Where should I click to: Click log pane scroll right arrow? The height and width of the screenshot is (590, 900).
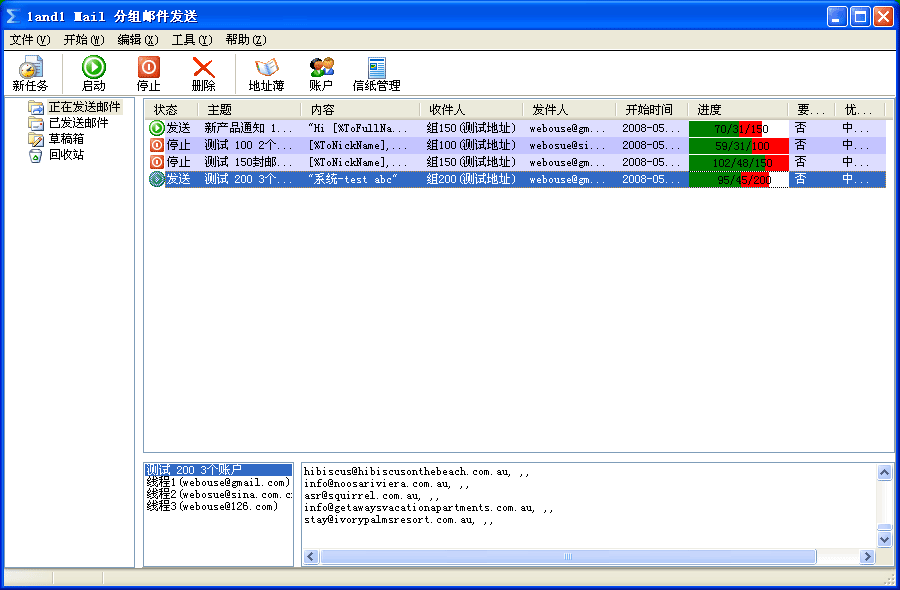click(x=867, y=556)
